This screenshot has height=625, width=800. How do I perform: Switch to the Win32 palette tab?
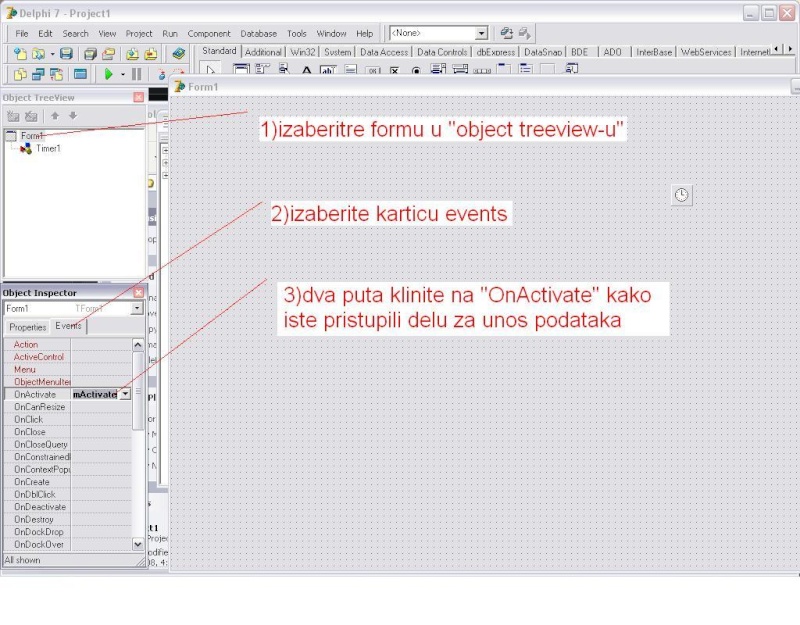click(x=303, y=52)
